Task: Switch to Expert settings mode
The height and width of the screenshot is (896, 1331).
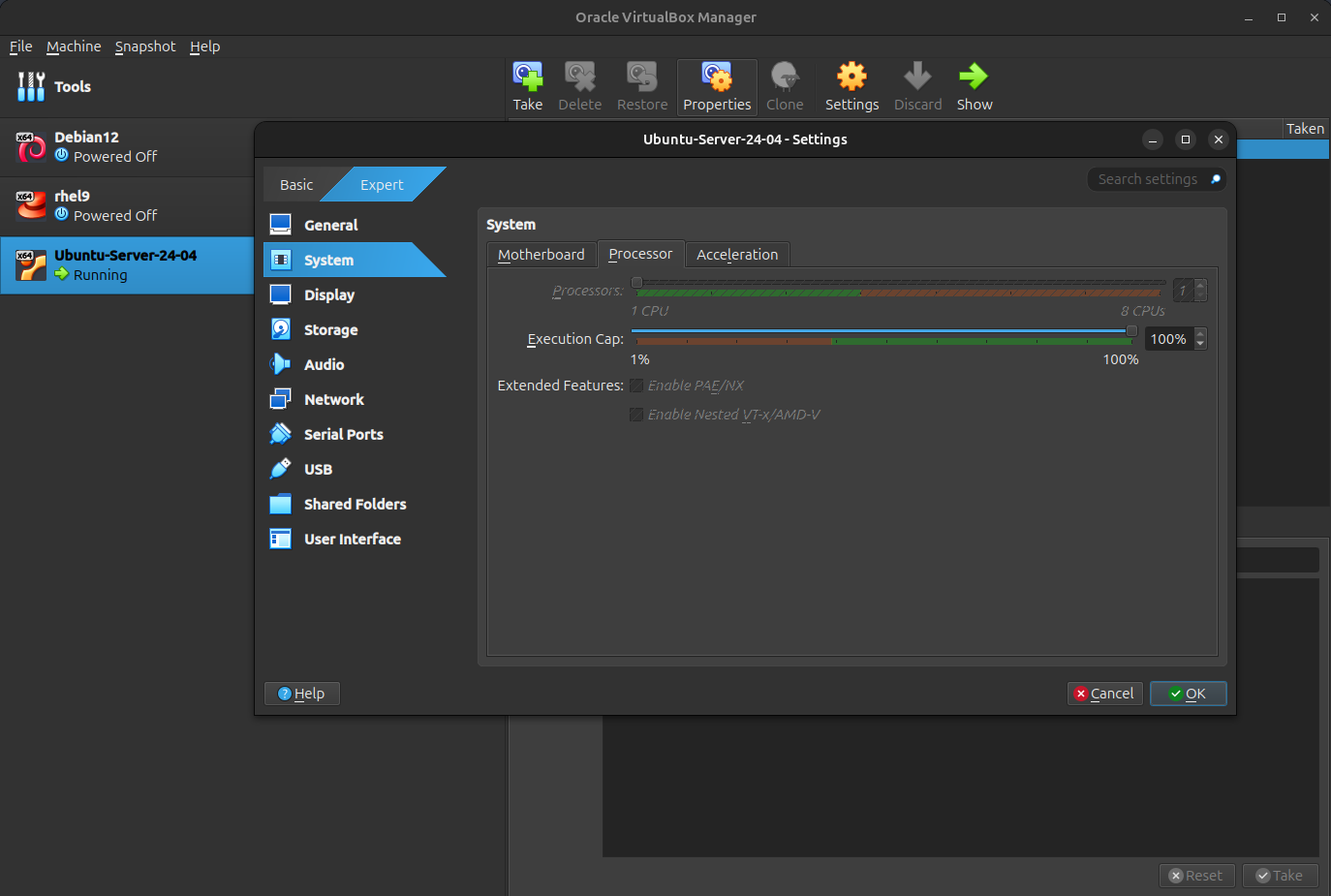Action: coord(382,184)
